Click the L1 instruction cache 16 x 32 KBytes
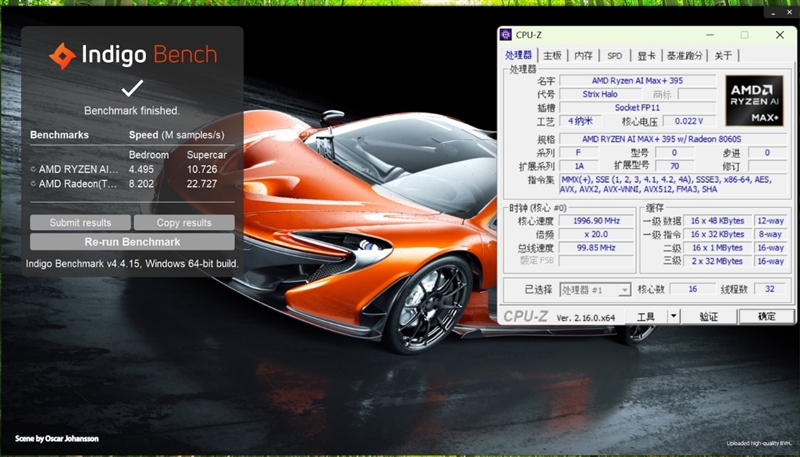The image size is (800, 457). (717, 234)
